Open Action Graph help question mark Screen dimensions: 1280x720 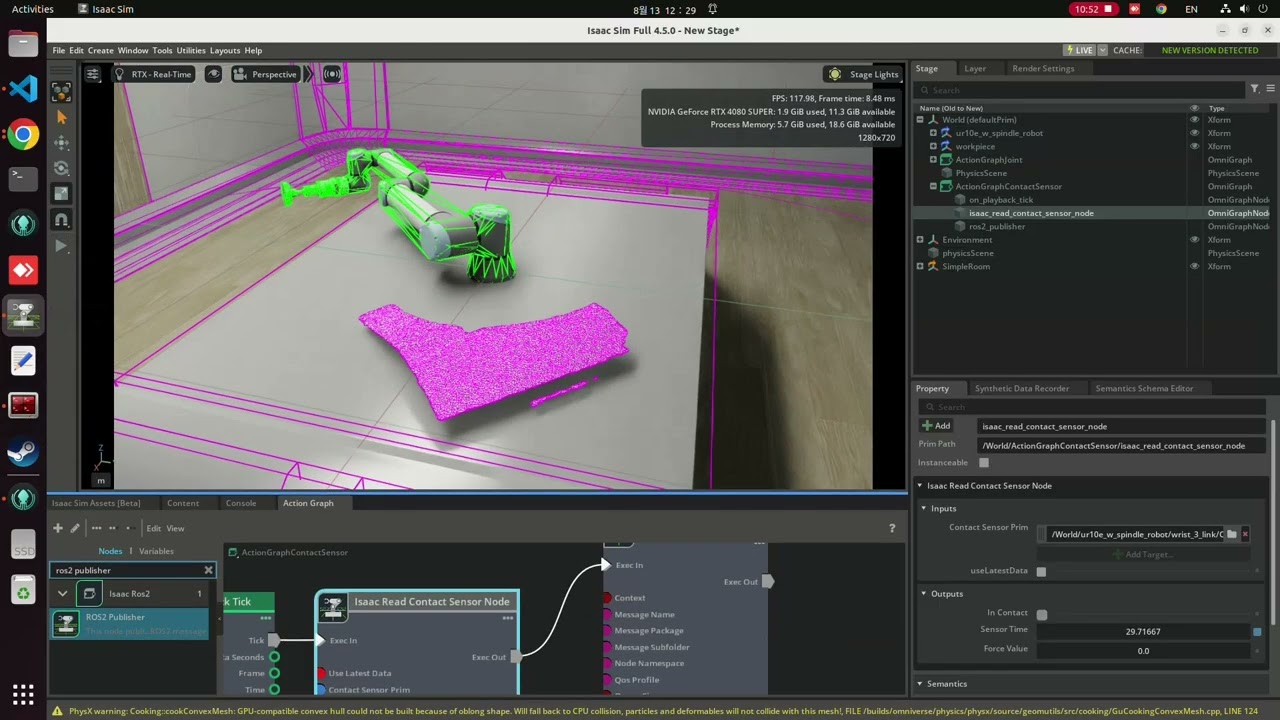(x=892, y=528)
